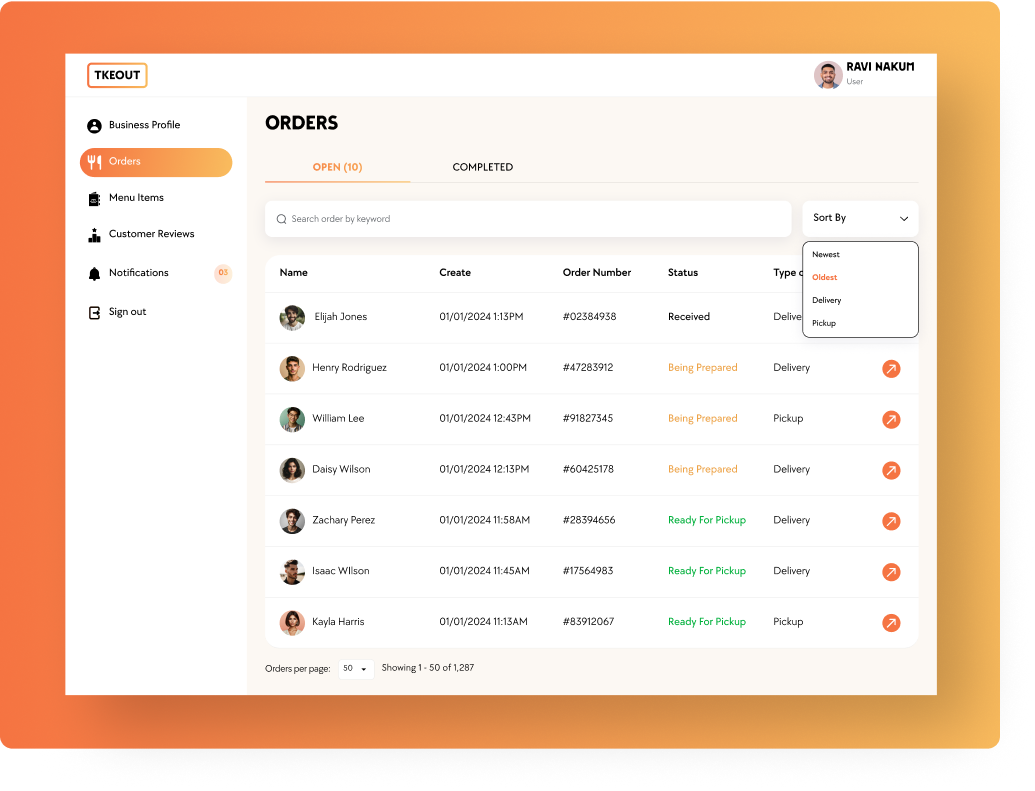Click the Name column header

[293, 273]
